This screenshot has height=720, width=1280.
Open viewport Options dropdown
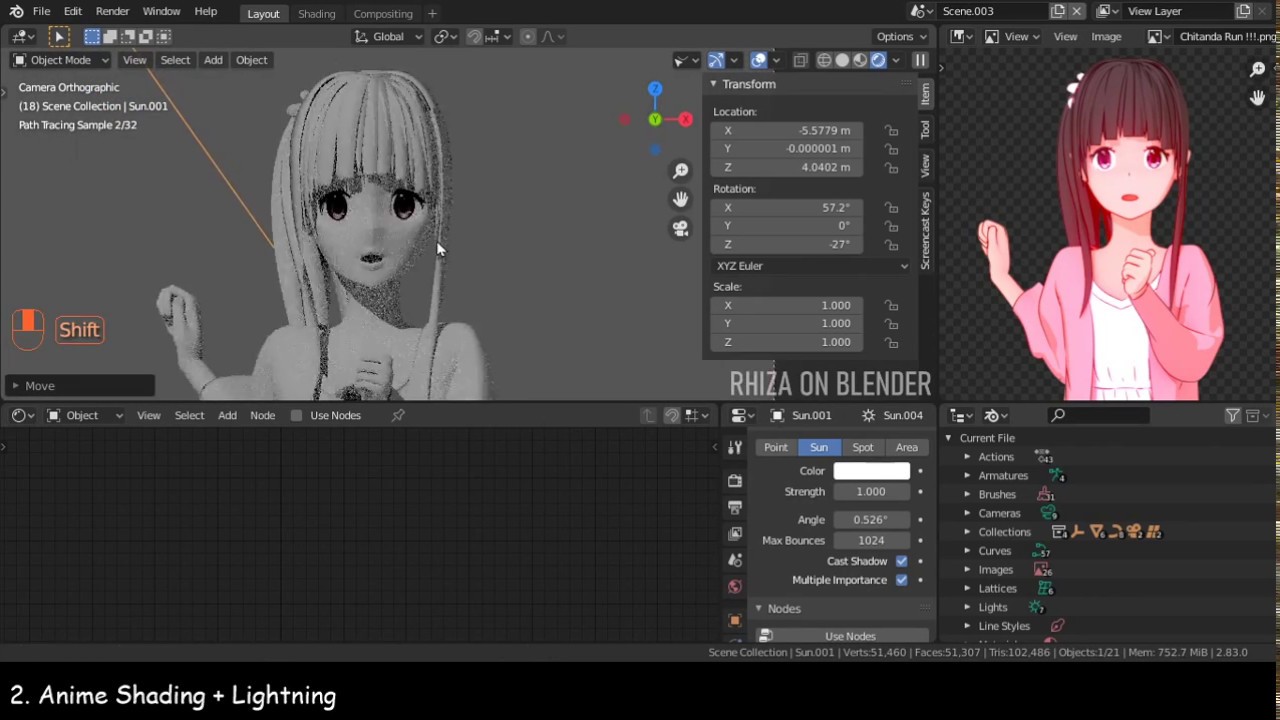tap(901, 36)
